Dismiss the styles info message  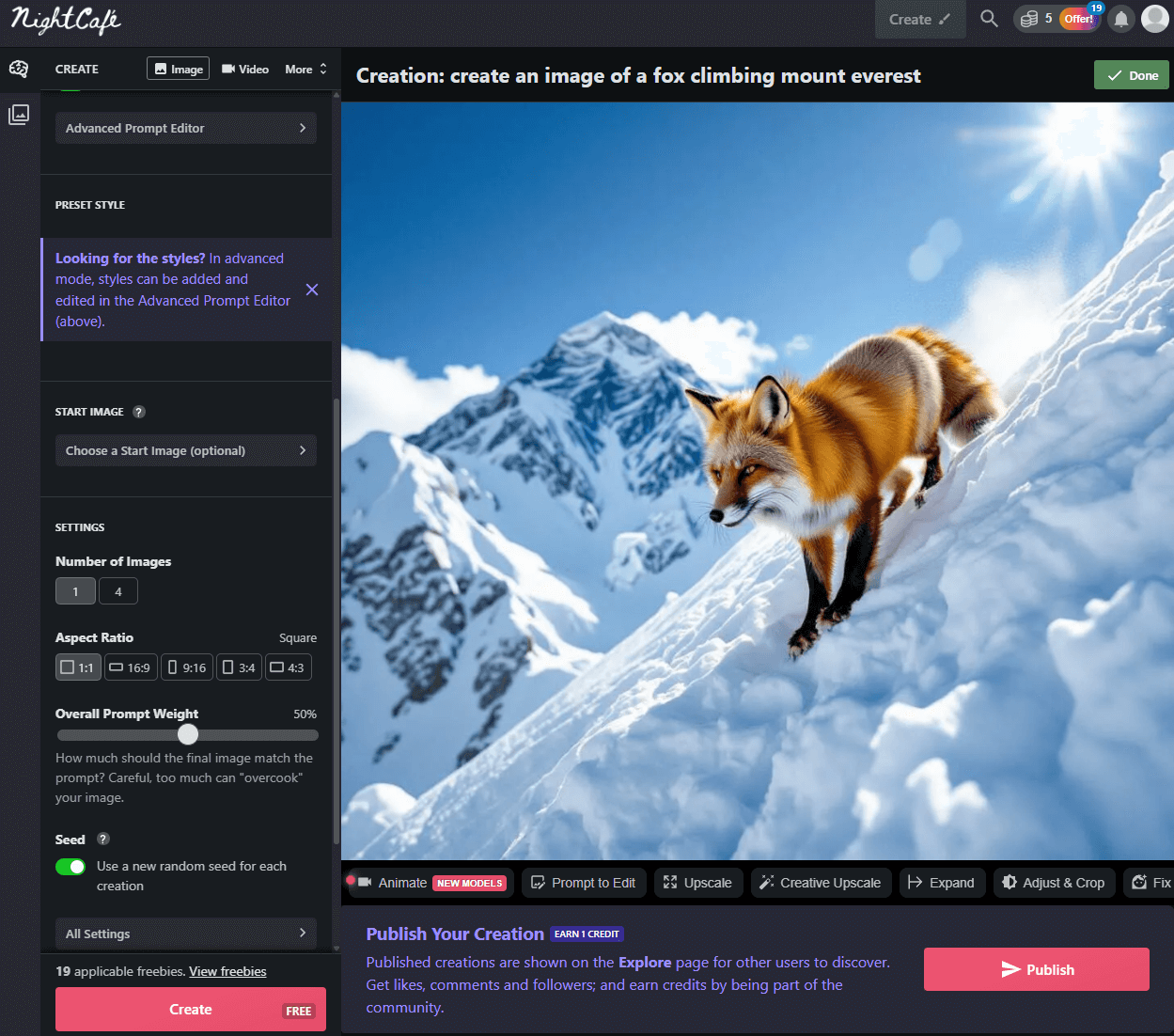(312, 290)
